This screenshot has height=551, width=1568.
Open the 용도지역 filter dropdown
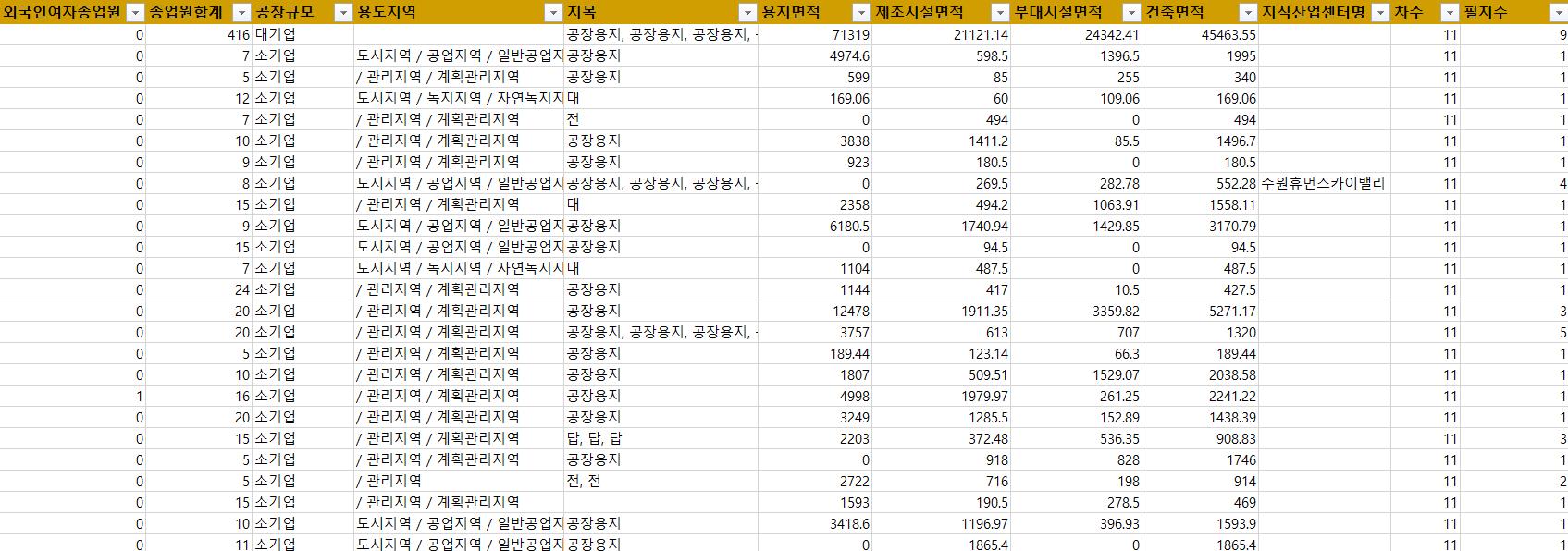(553, 12)
